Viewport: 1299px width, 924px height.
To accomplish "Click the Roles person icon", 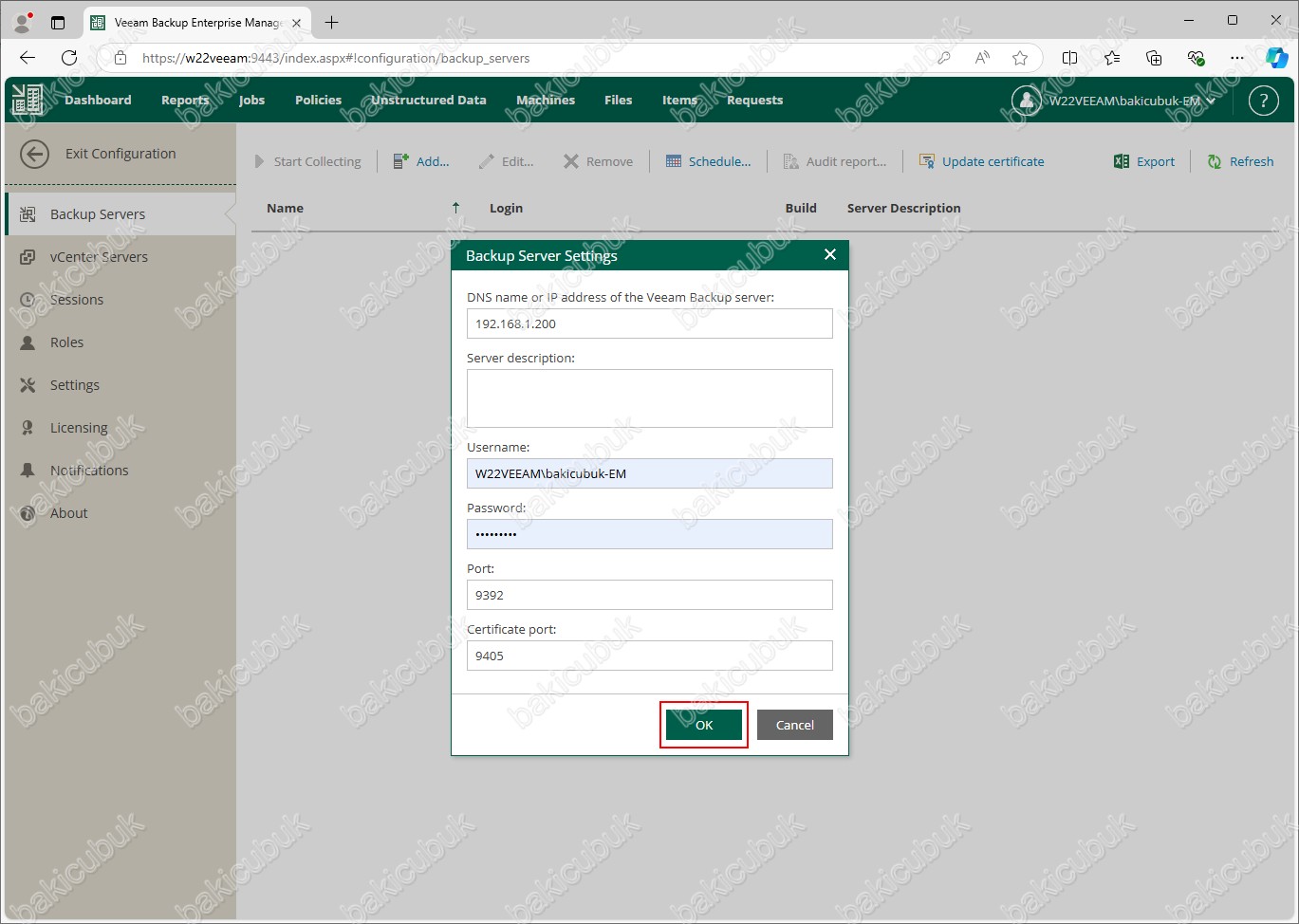I will [x=28, y=342].
